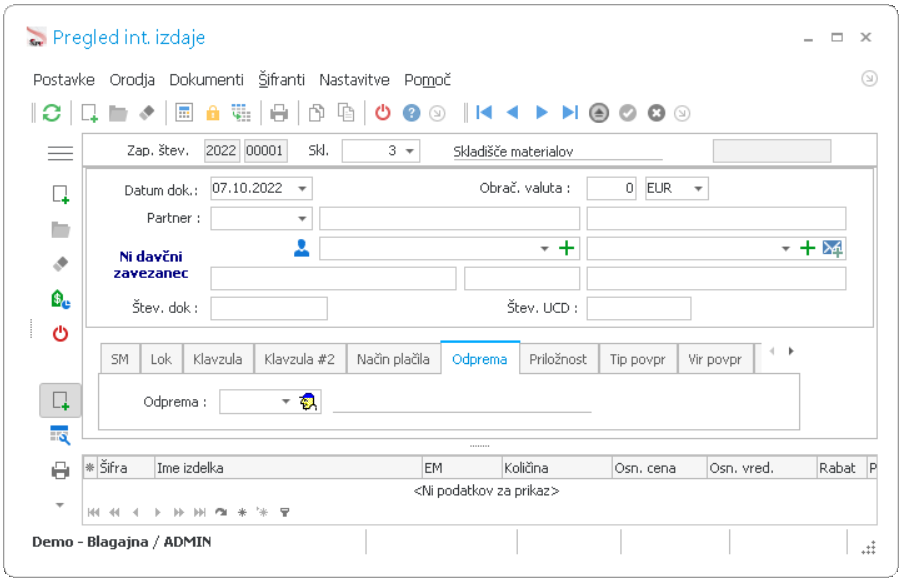This screenshot has height=584, width=900.
Task: Click the eraser icon in the left sidebar
Action: [60, 264]
